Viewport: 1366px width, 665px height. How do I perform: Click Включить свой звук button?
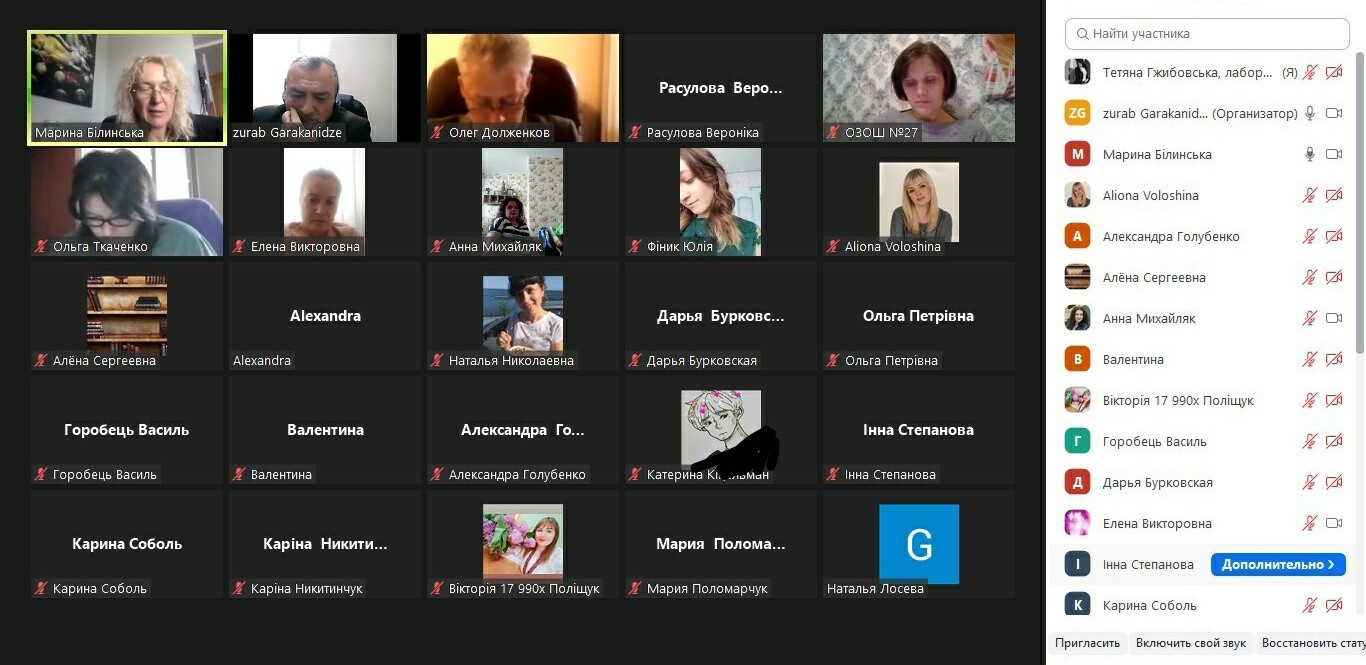(x=1190, y=643)
